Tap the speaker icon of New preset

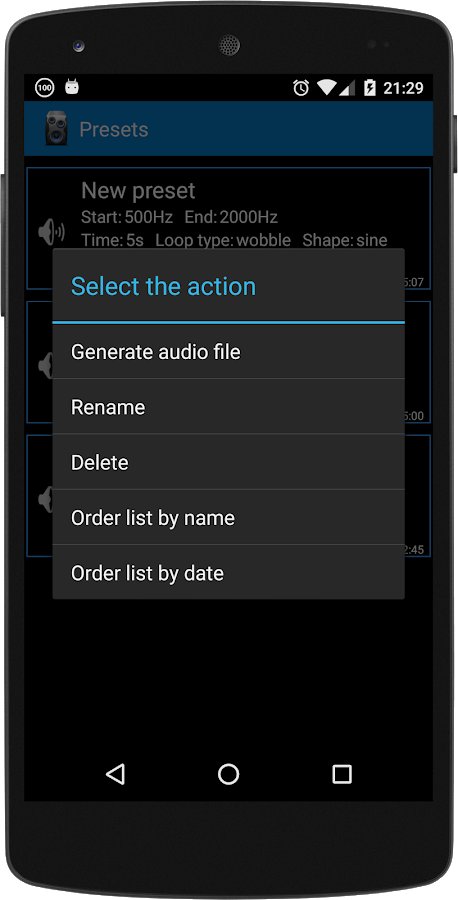coord(51,232)
